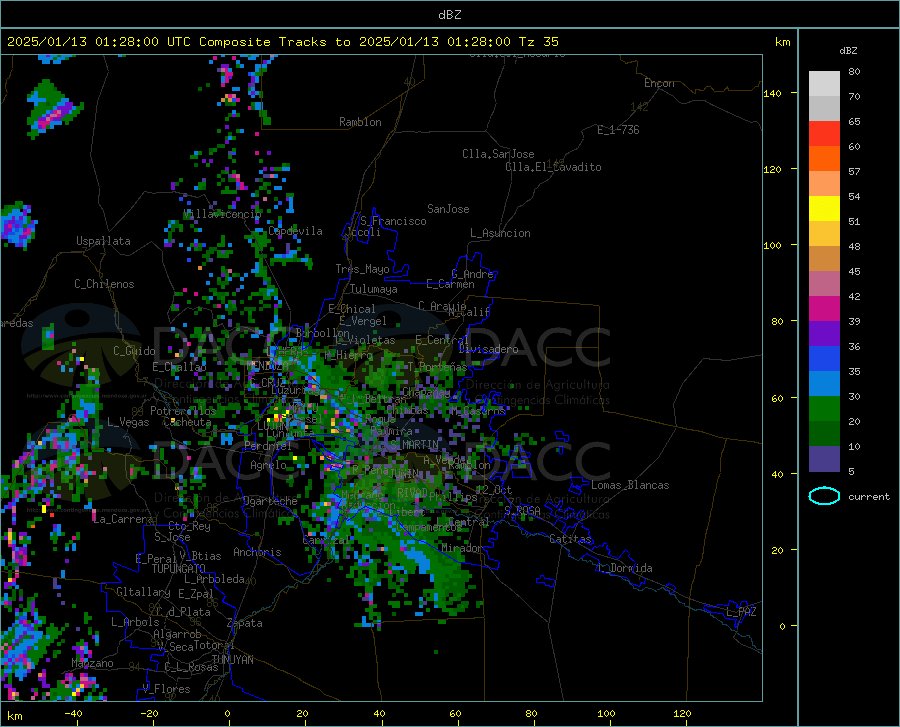Click the dBZ label above the color scale

(x=848, y=50)
